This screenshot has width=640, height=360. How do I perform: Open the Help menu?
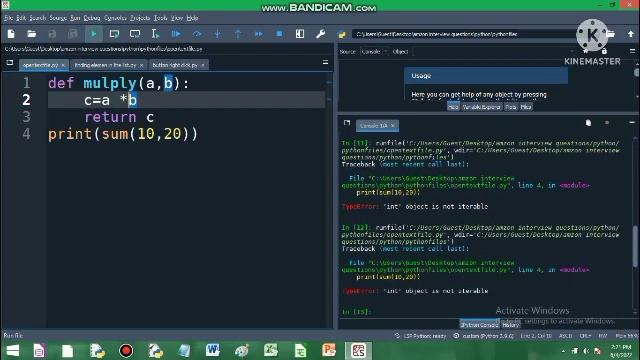pos(192,18)
